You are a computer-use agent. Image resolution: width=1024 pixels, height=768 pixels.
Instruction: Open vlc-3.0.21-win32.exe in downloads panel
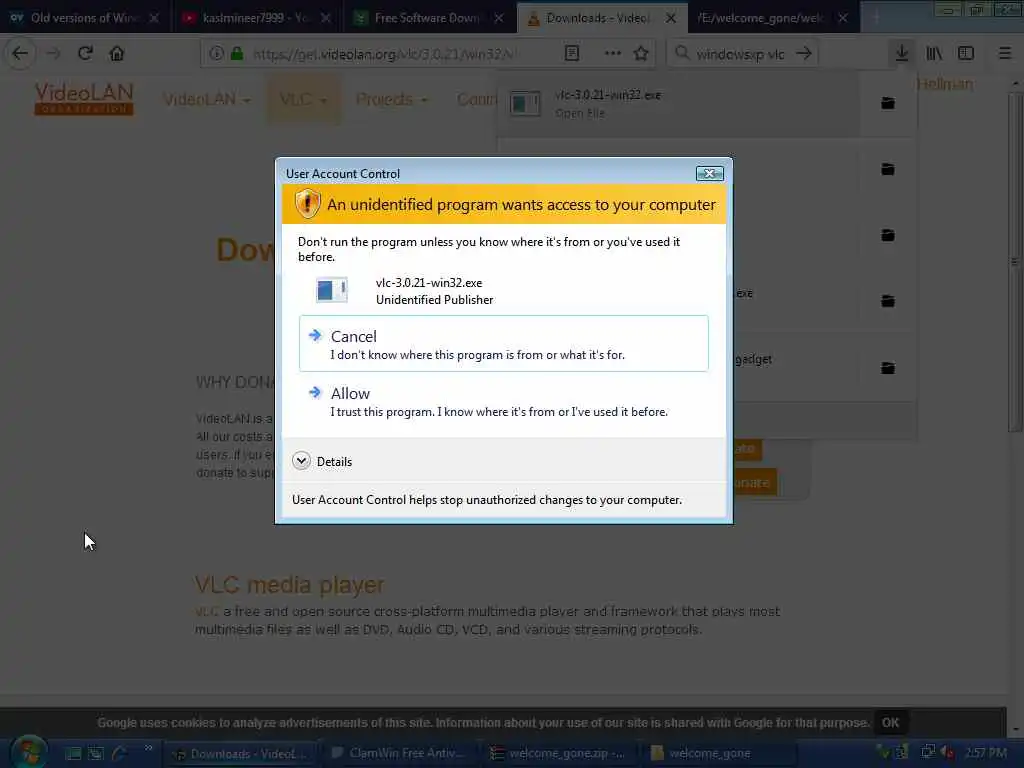679,103
